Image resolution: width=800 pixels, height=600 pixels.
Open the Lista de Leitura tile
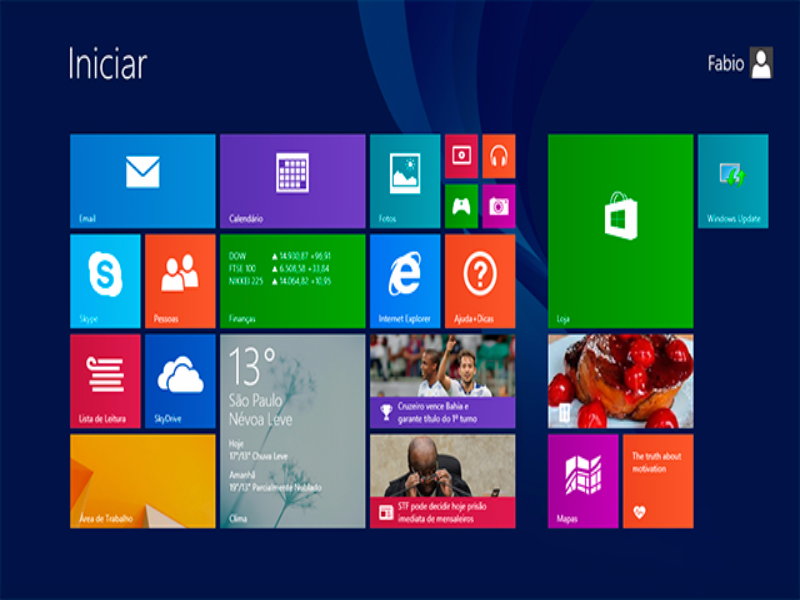(x=105, y=381)
